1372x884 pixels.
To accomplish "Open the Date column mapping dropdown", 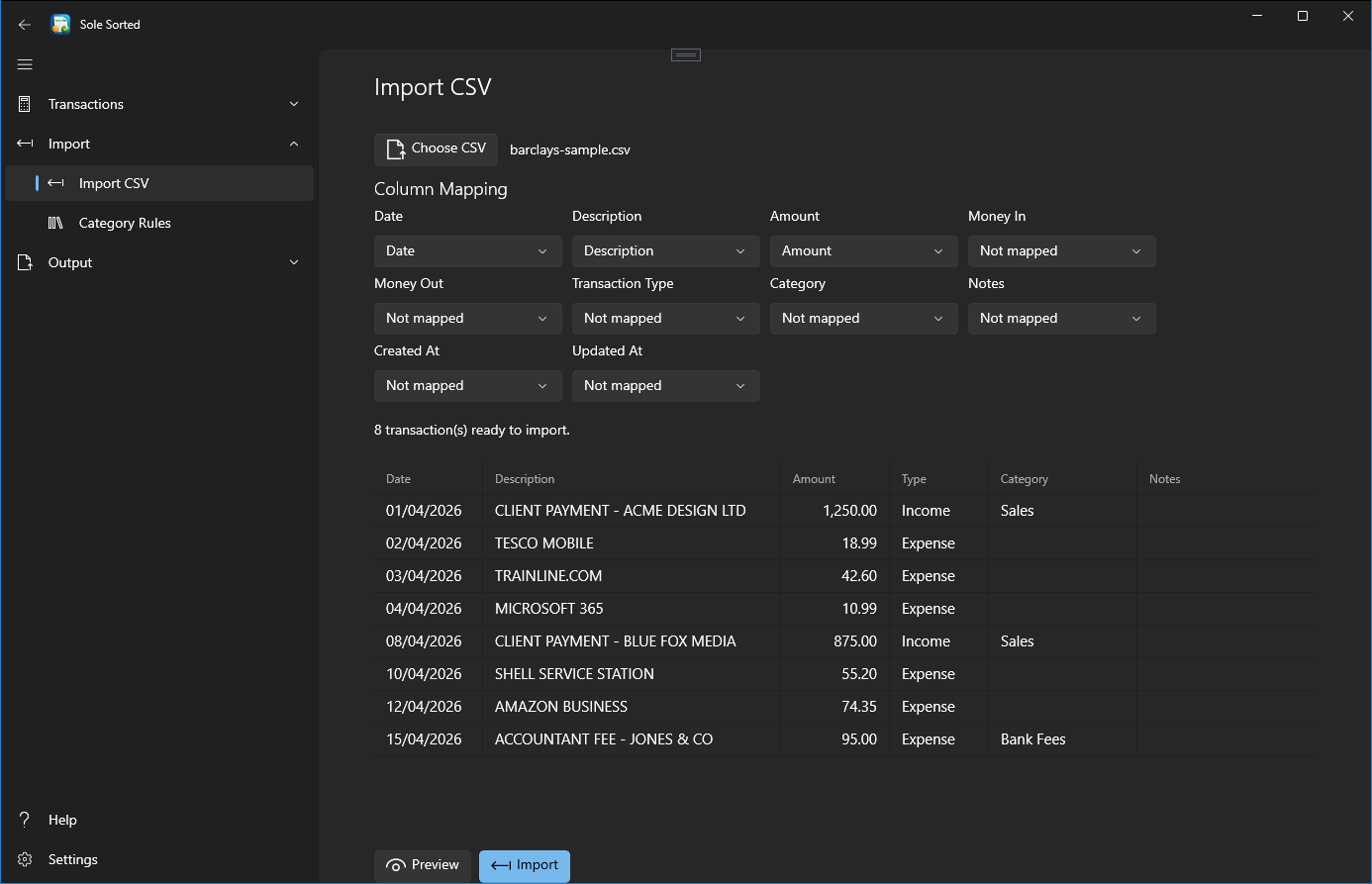I will click(x=468, y=251).
